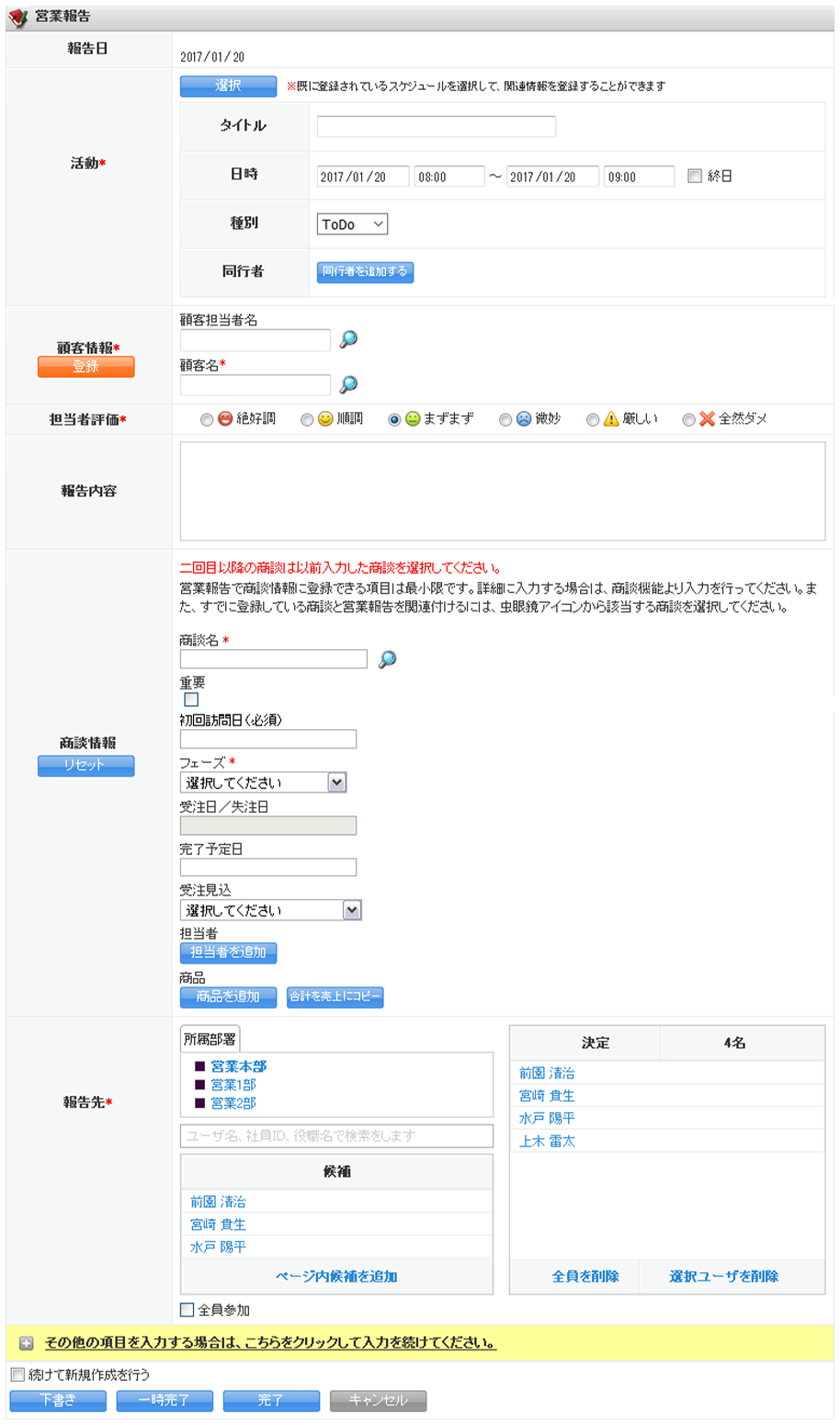Click 担当者を追加 button
840x1425 pixels.
coord(228,953)
